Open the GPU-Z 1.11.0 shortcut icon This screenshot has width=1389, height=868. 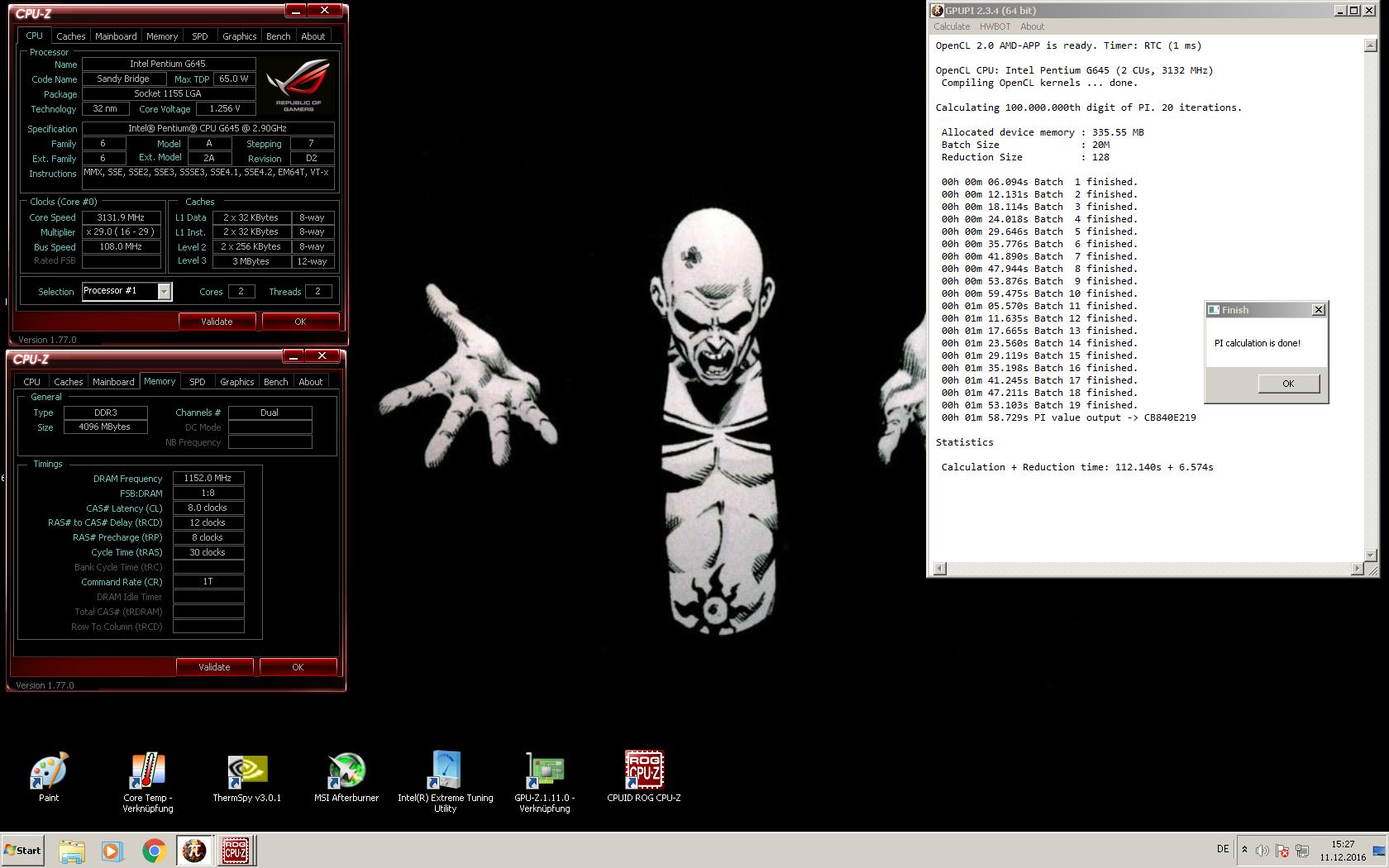(x=545, y=782)
